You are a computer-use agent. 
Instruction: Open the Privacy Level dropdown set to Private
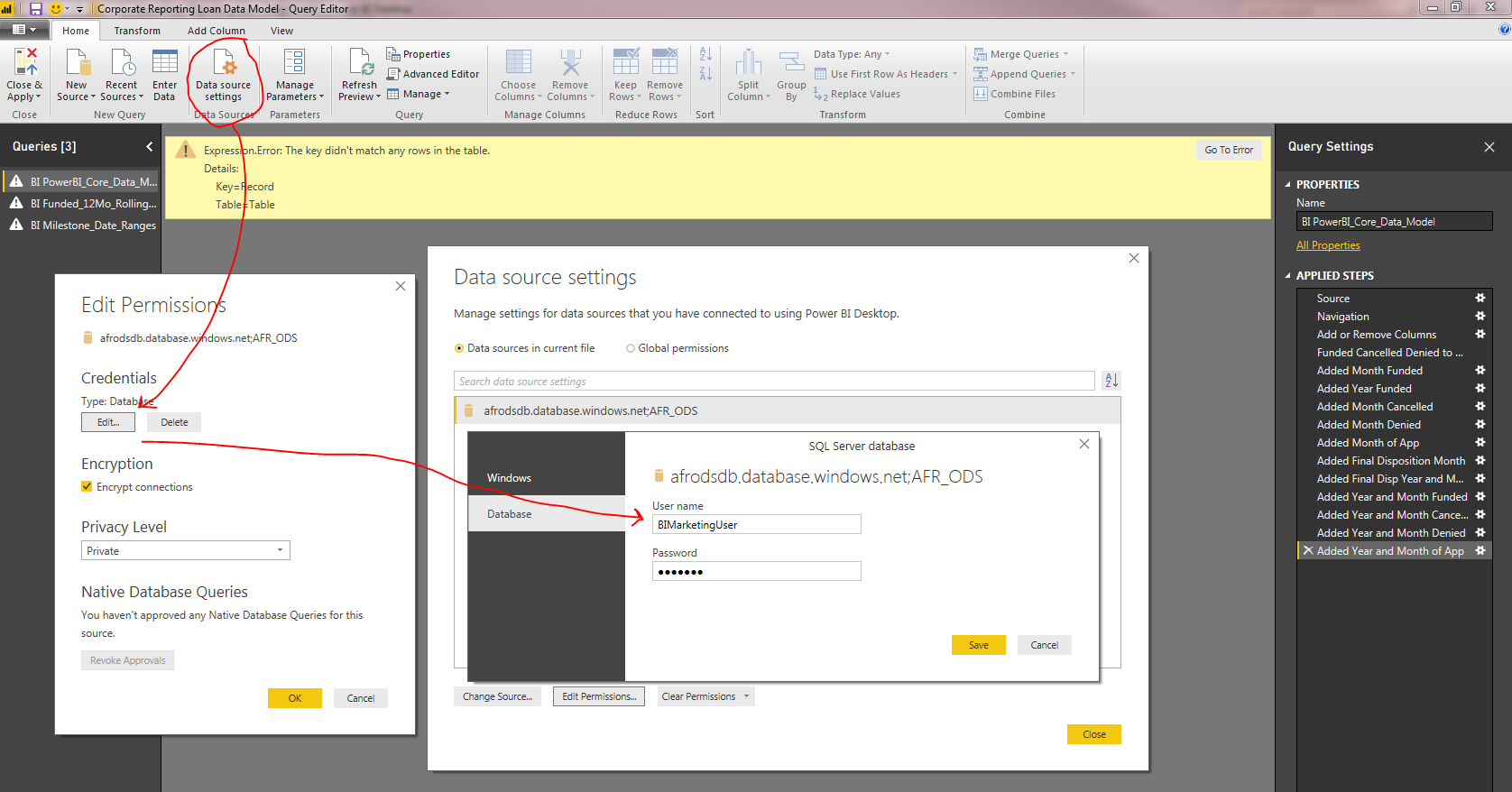click(x=185, y=550)
